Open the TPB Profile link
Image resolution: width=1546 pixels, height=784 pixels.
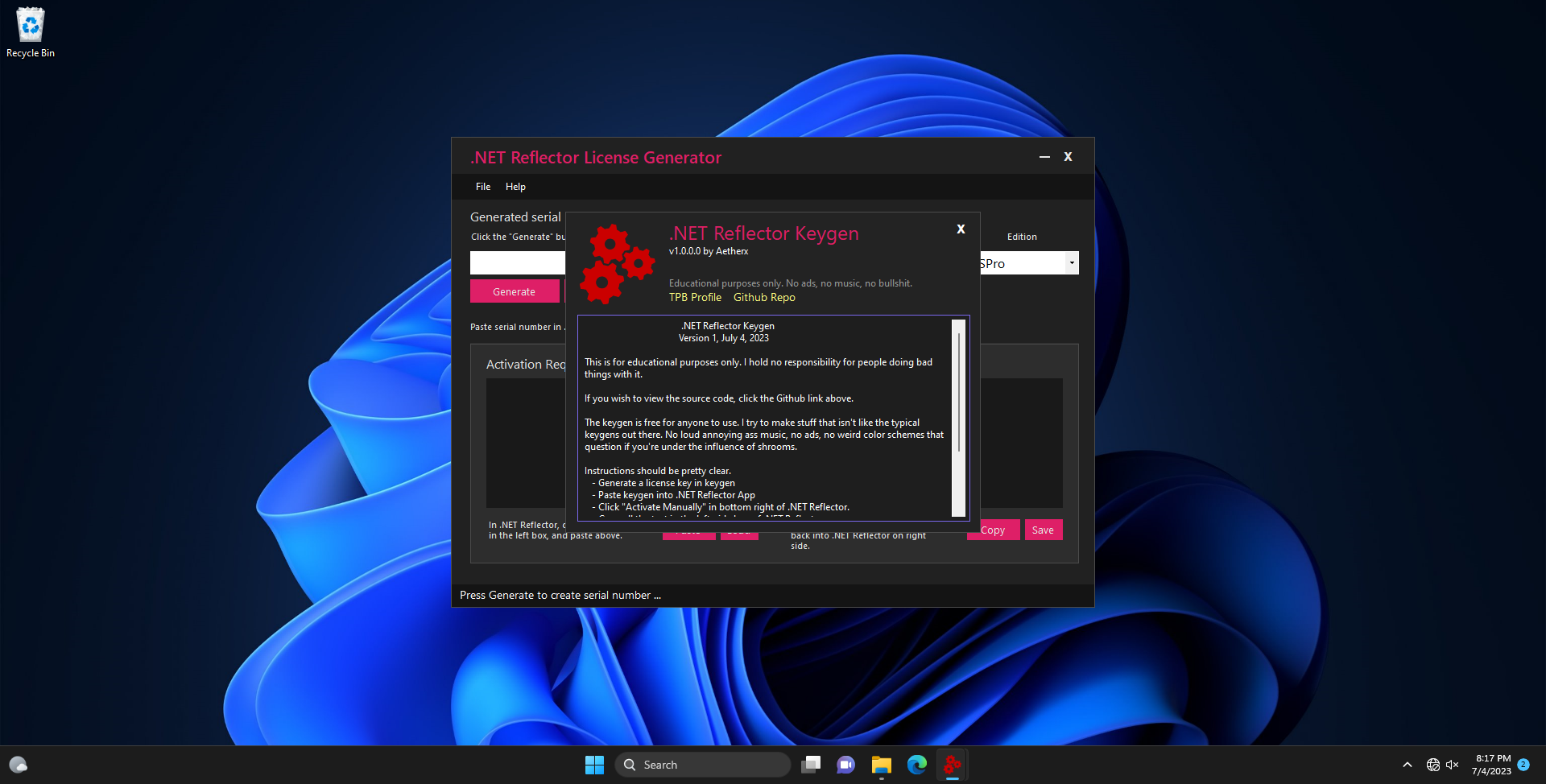(x=695, y=298)
